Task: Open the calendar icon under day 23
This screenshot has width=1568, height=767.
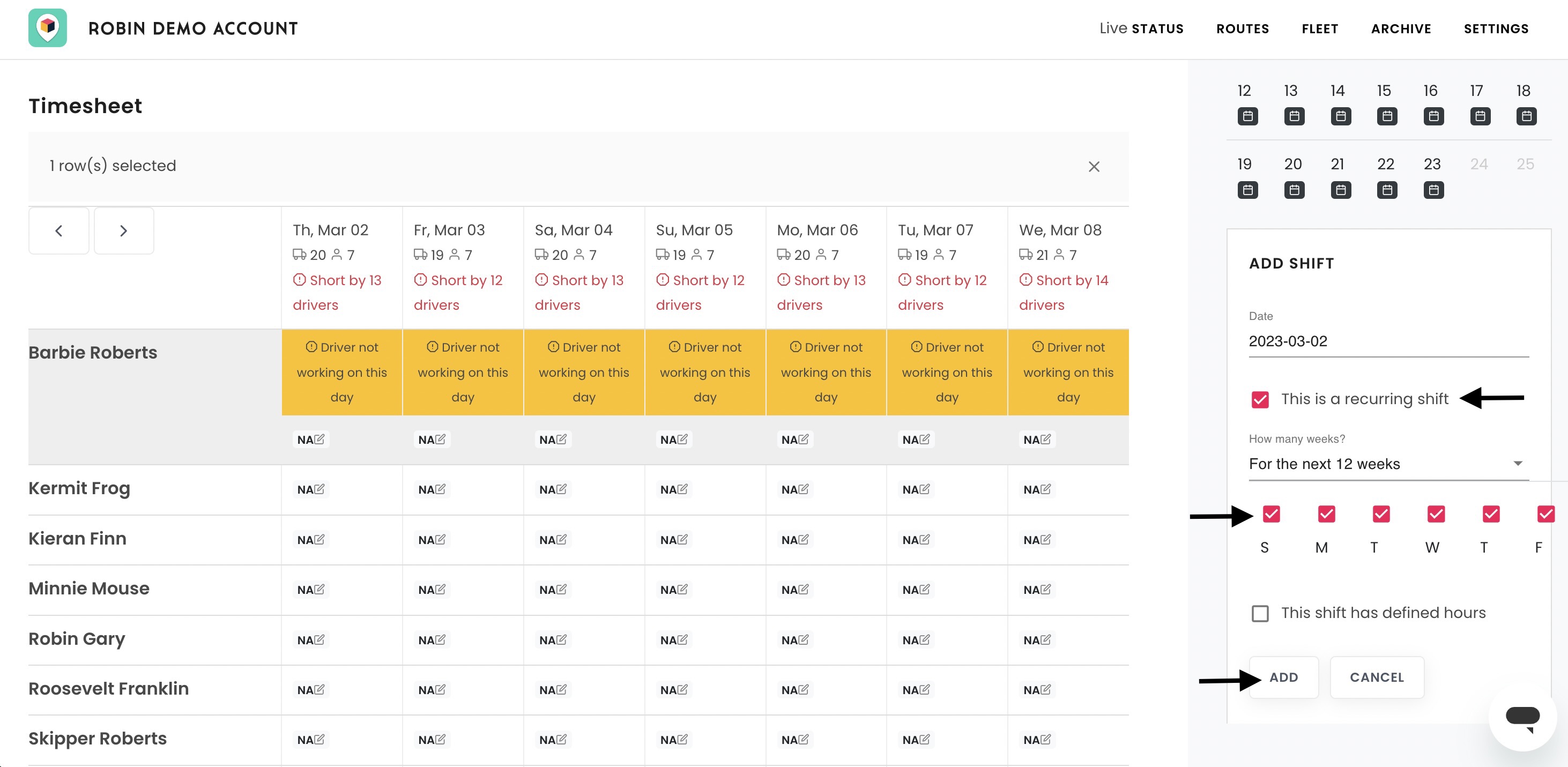Action: [x=1433, y=190]
